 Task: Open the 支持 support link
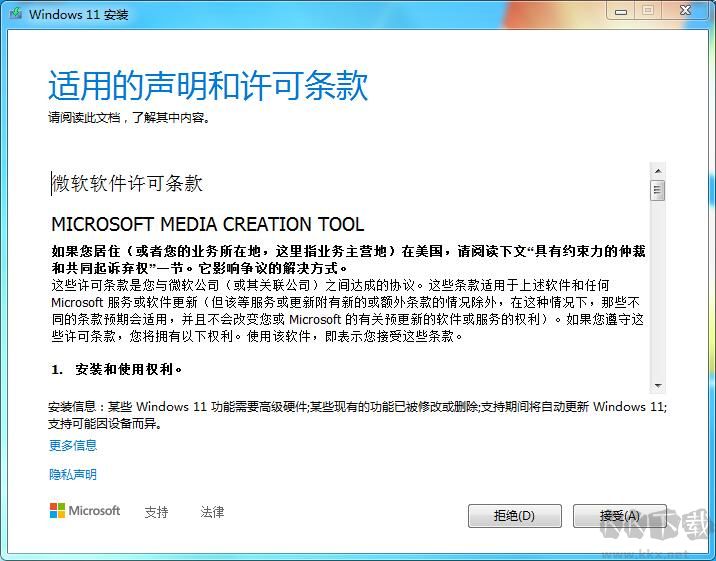tap(157, 512)
